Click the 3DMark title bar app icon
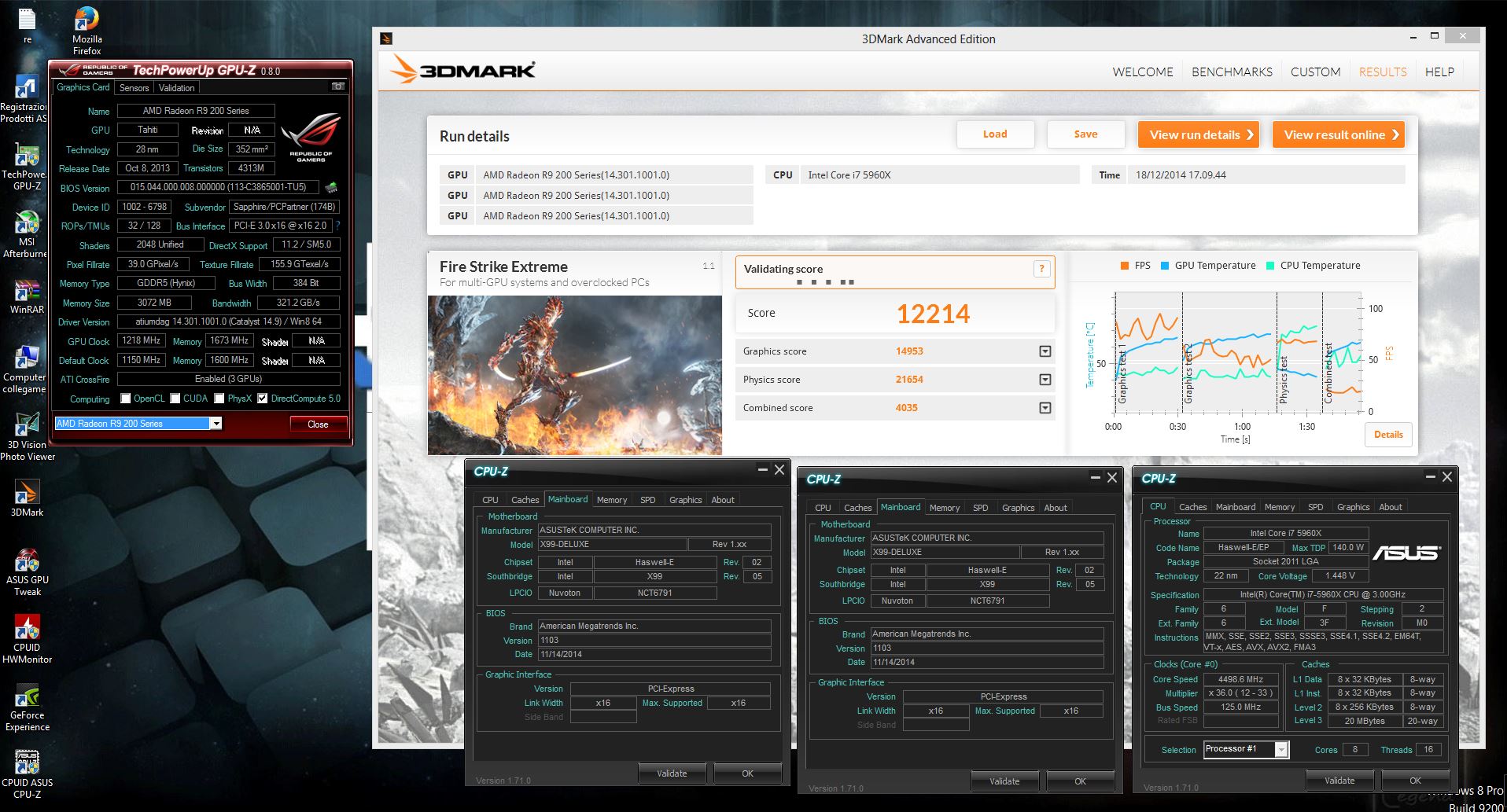1507x812 pixels. click(386, 39)
